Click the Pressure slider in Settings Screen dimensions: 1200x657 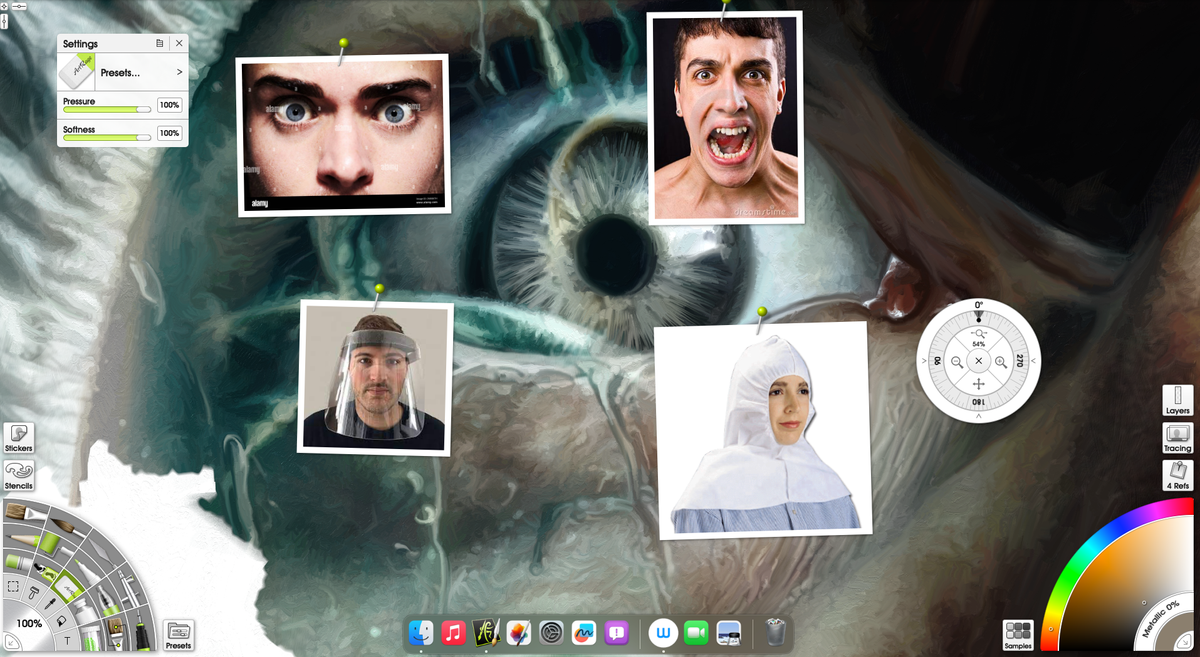point(107,106)
